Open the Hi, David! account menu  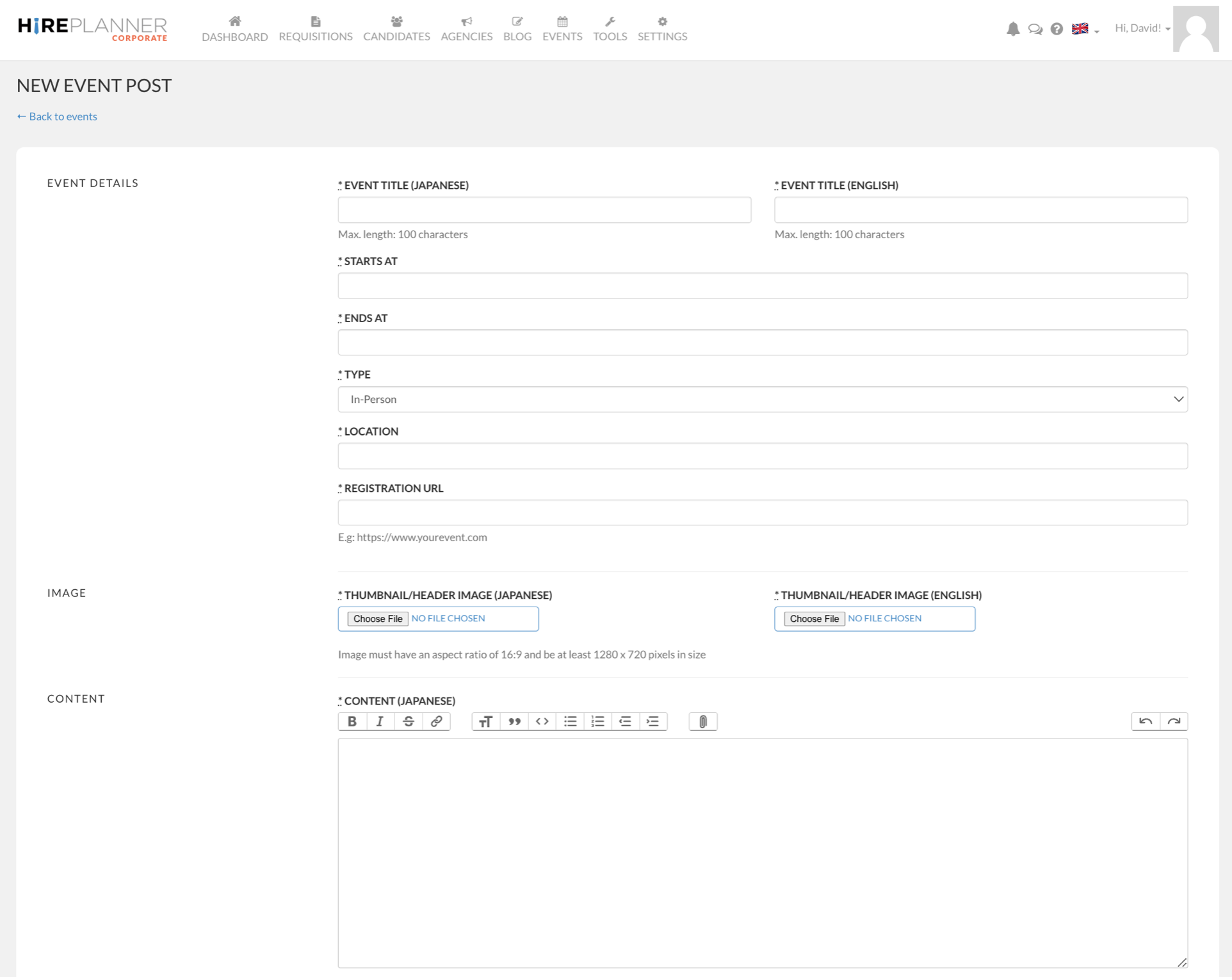(1140, 28)
